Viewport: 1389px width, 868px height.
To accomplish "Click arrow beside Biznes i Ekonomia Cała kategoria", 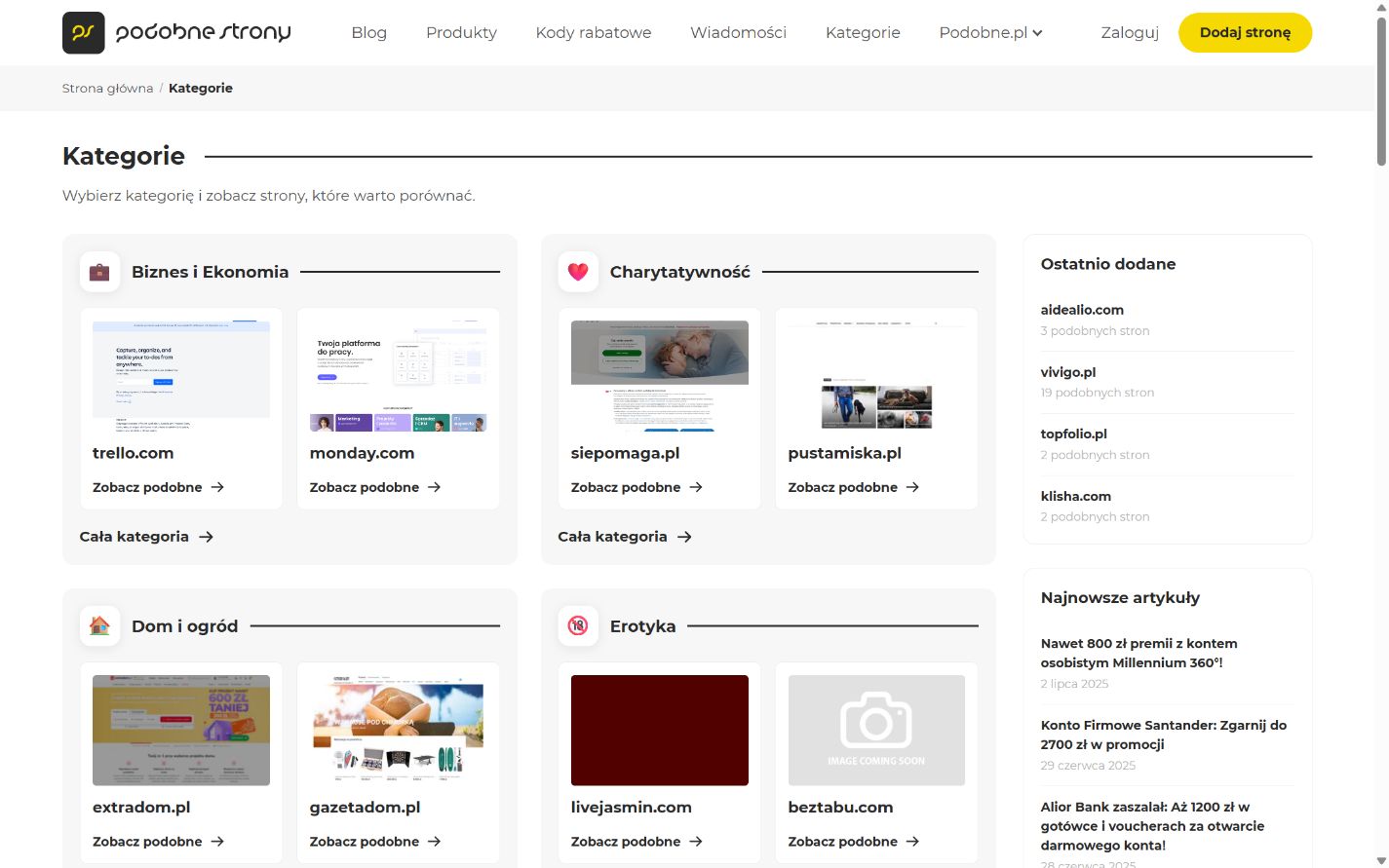I will (x=206, y=537).
